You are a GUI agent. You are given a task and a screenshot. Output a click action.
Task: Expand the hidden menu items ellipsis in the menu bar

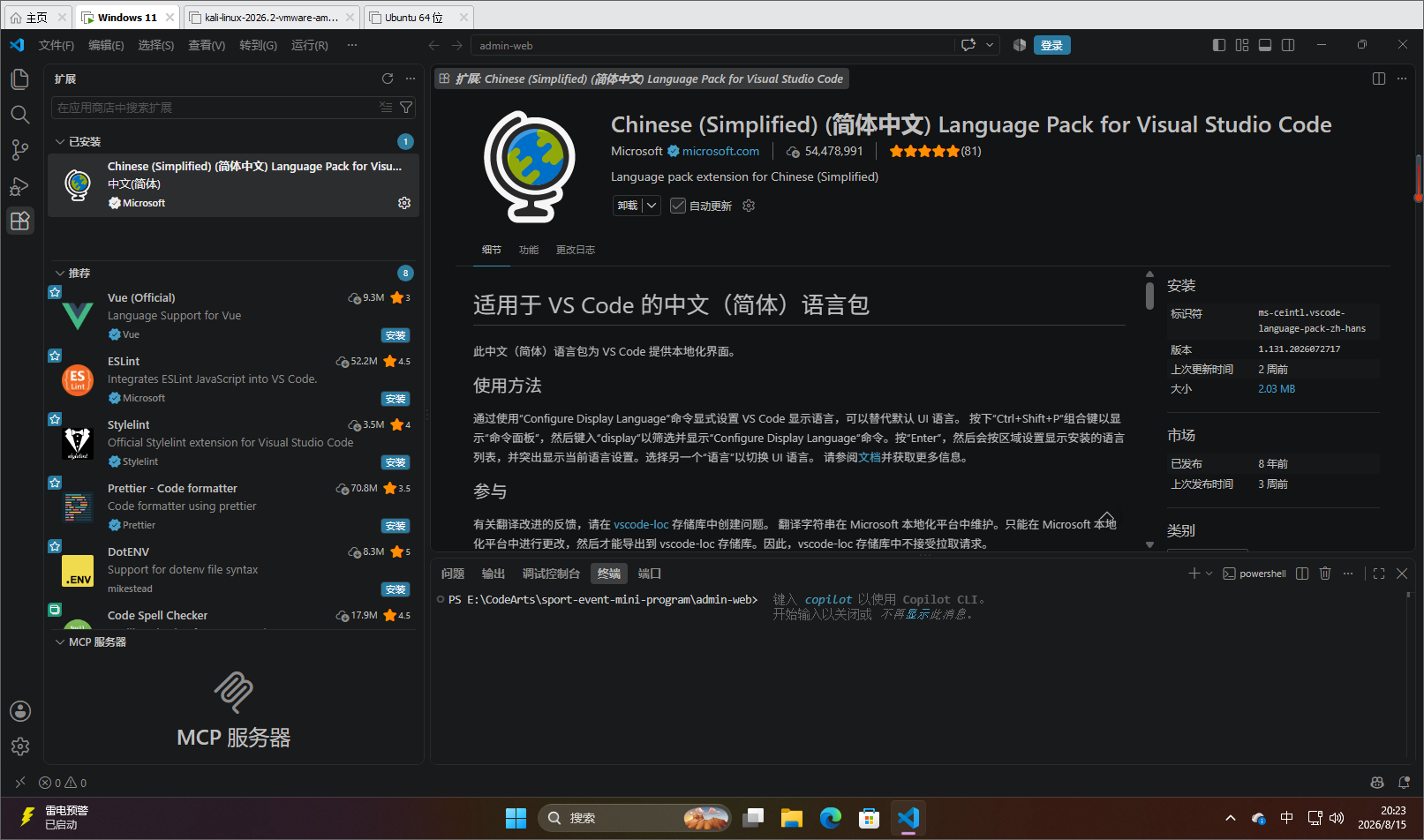(352, 45)
